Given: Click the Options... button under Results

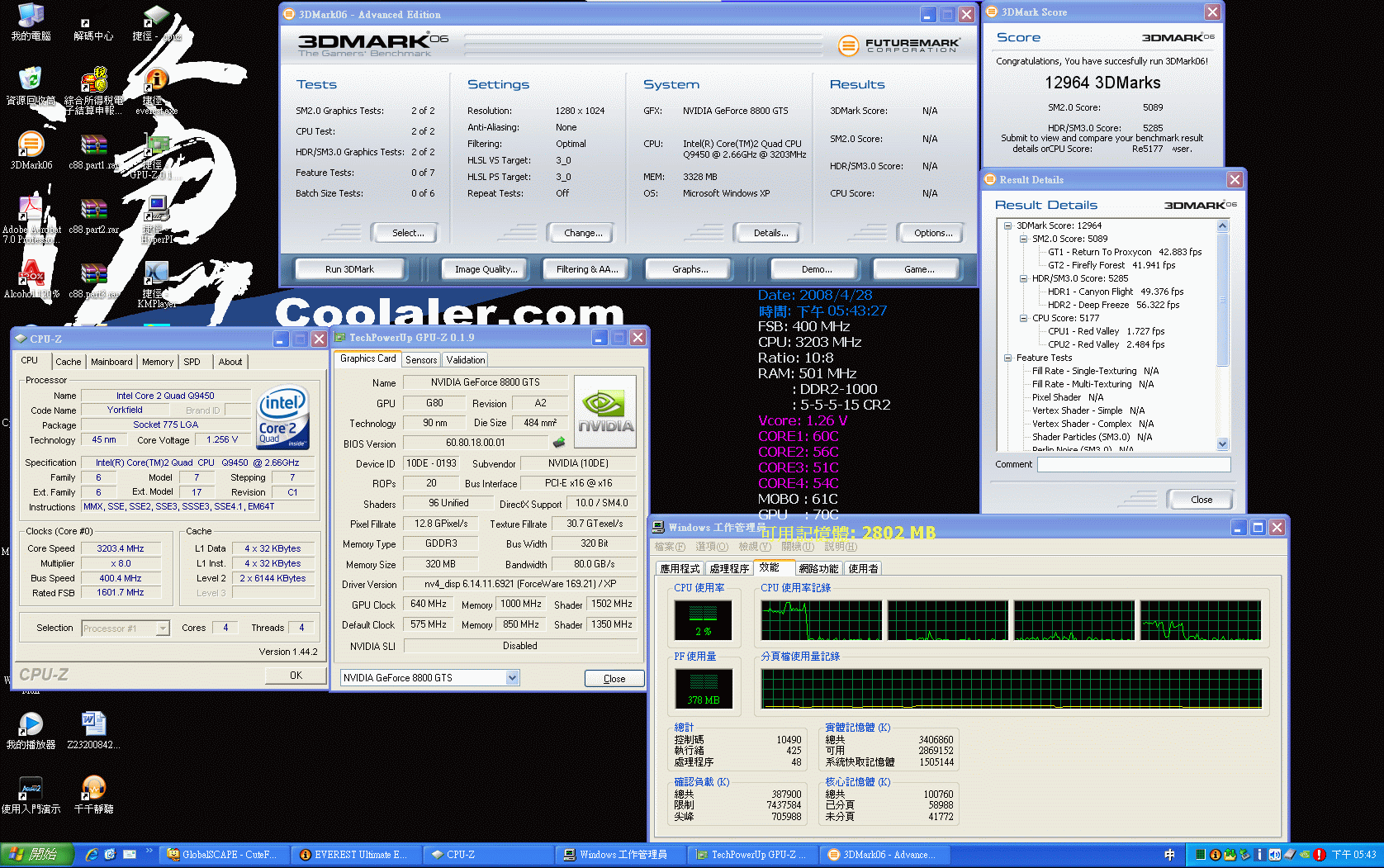Looking at the screenshot, I should (x=933, y=233).
